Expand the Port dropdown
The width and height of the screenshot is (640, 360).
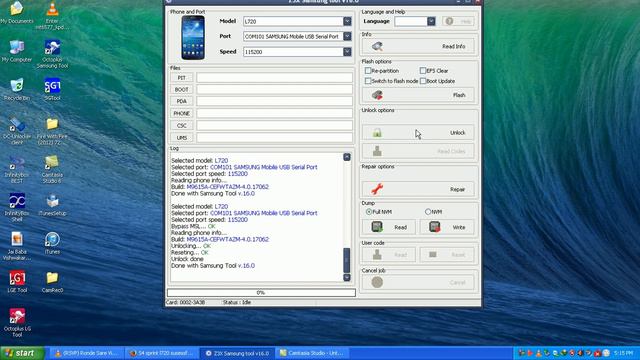tap(347, 36)
